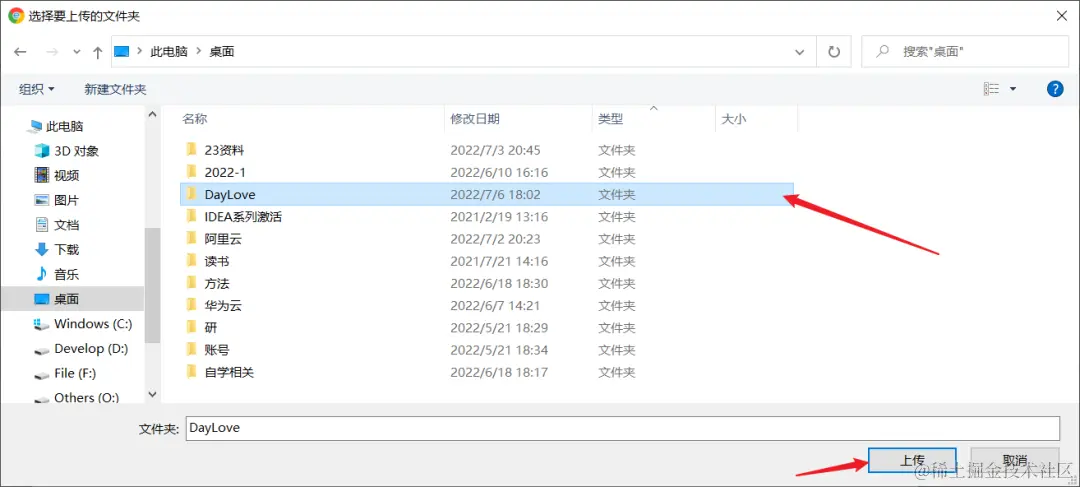Click the forward navigation arrow

pos(52,52)
